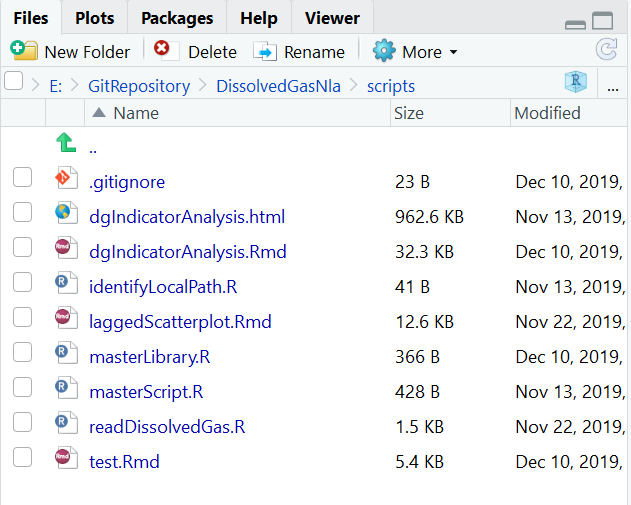Toggle the Name column sort arrow
The width and height of the screenshot is (631, 505).
[x=99, y=113]
